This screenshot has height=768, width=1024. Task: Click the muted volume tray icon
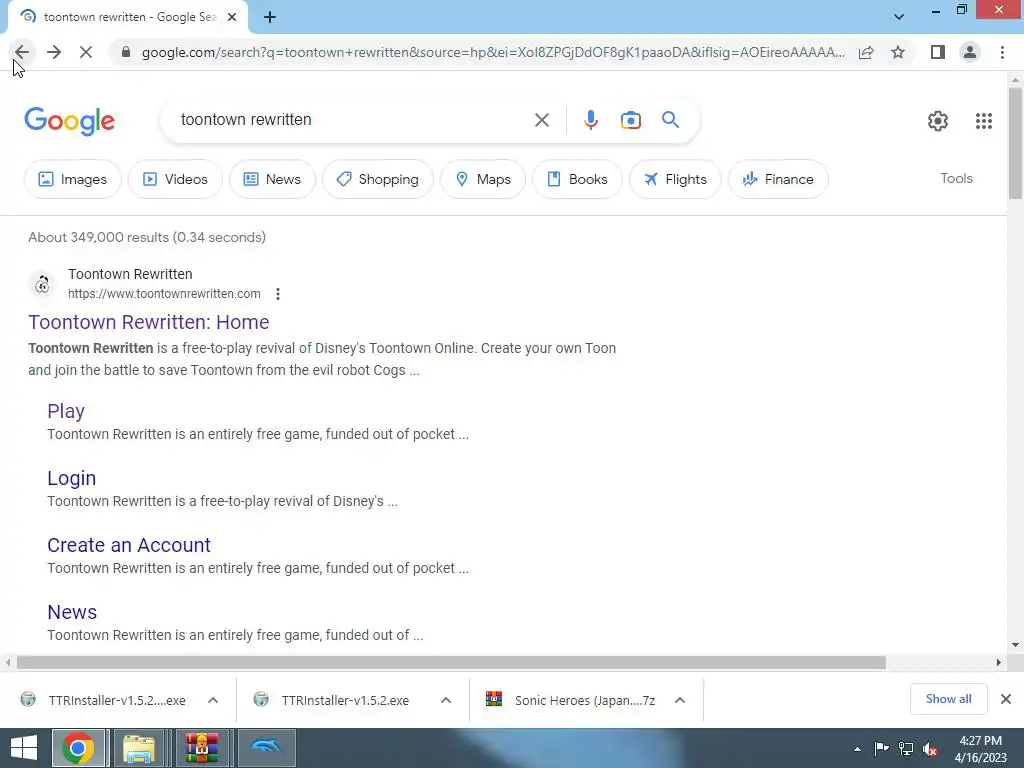(x=930, y=749)
